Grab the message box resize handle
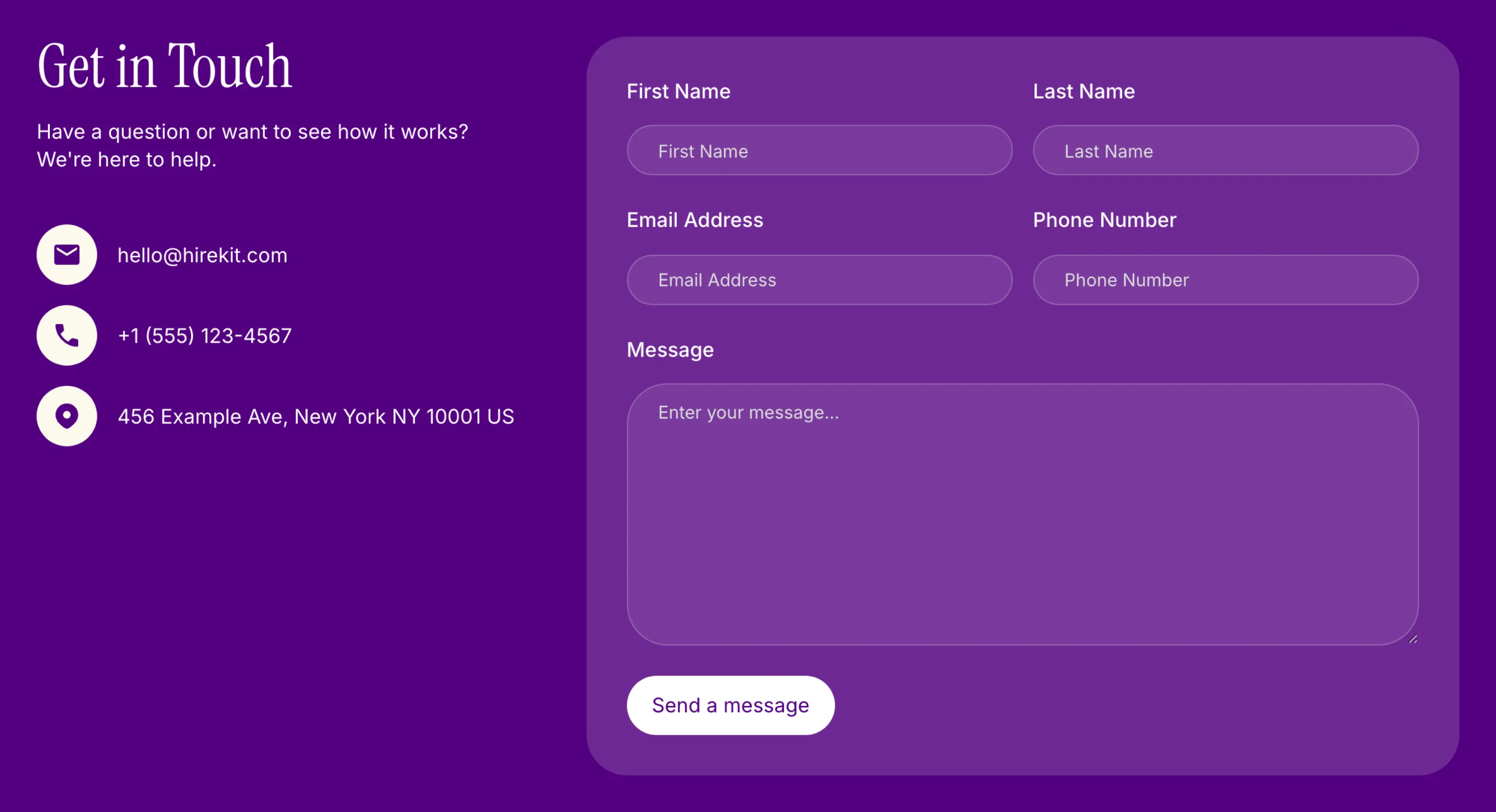The image size is (1496, 812). tap(1412, 639)
